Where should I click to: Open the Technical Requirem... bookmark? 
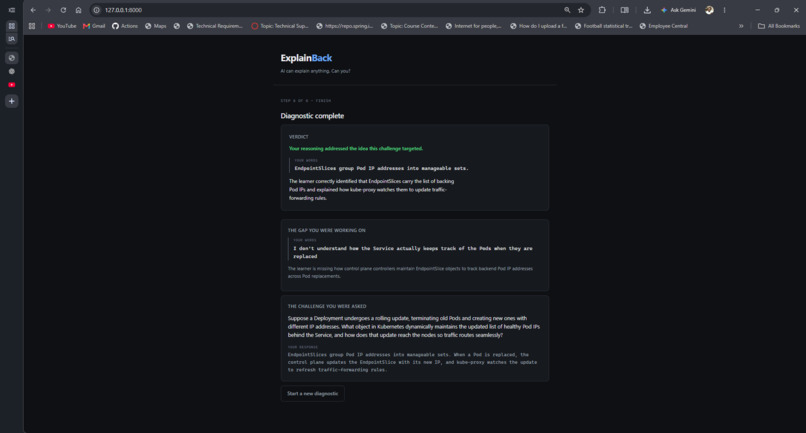tap(214, 26)
